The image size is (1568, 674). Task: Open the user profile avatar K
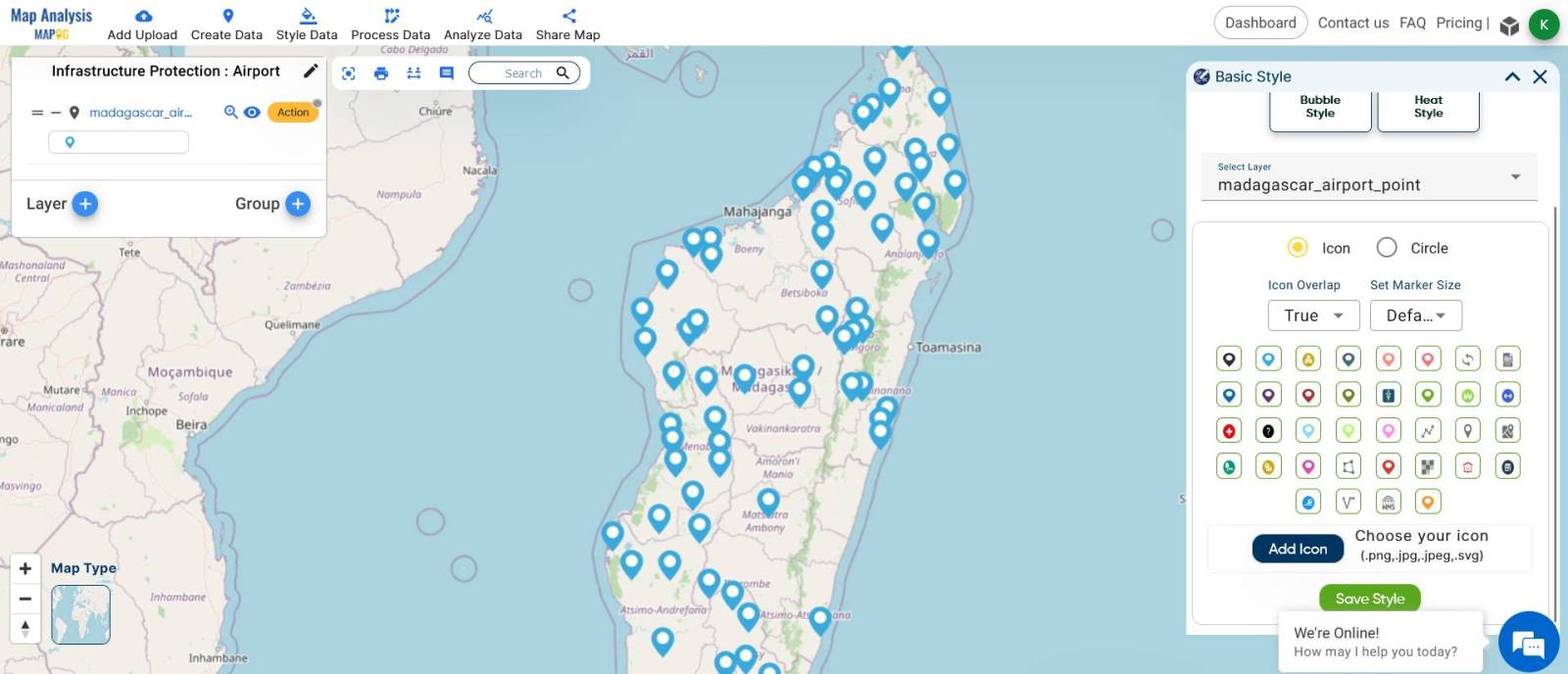click(x=1543, y=24)
